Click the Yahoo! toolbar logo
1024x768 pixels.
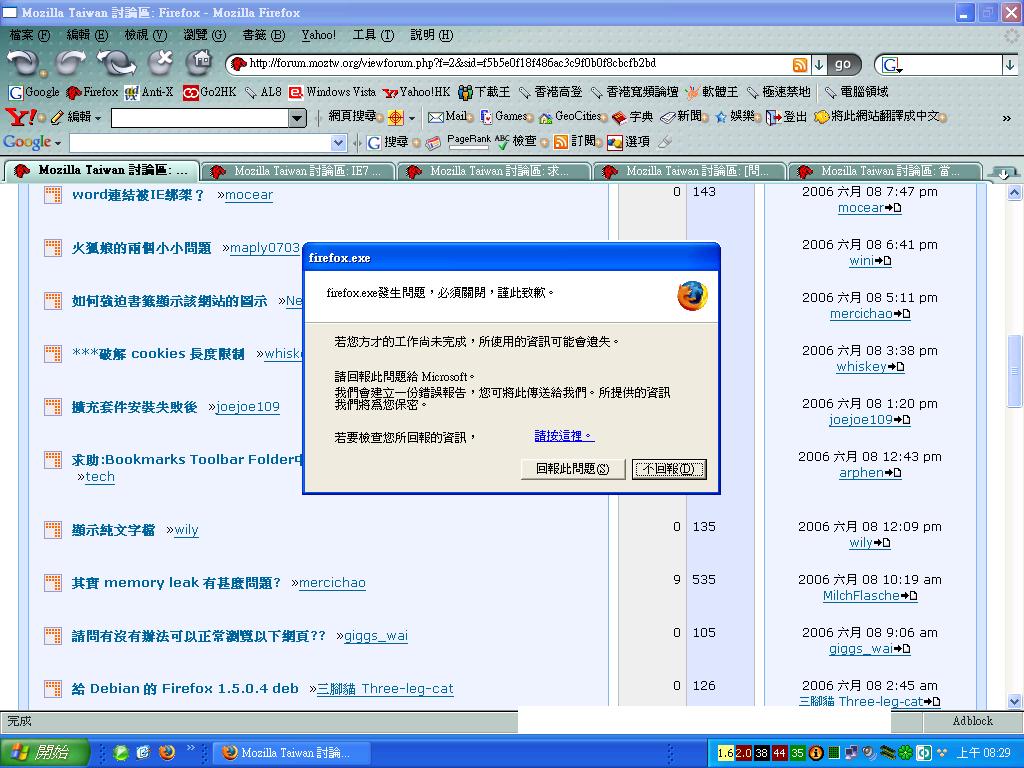click(20, 117)
